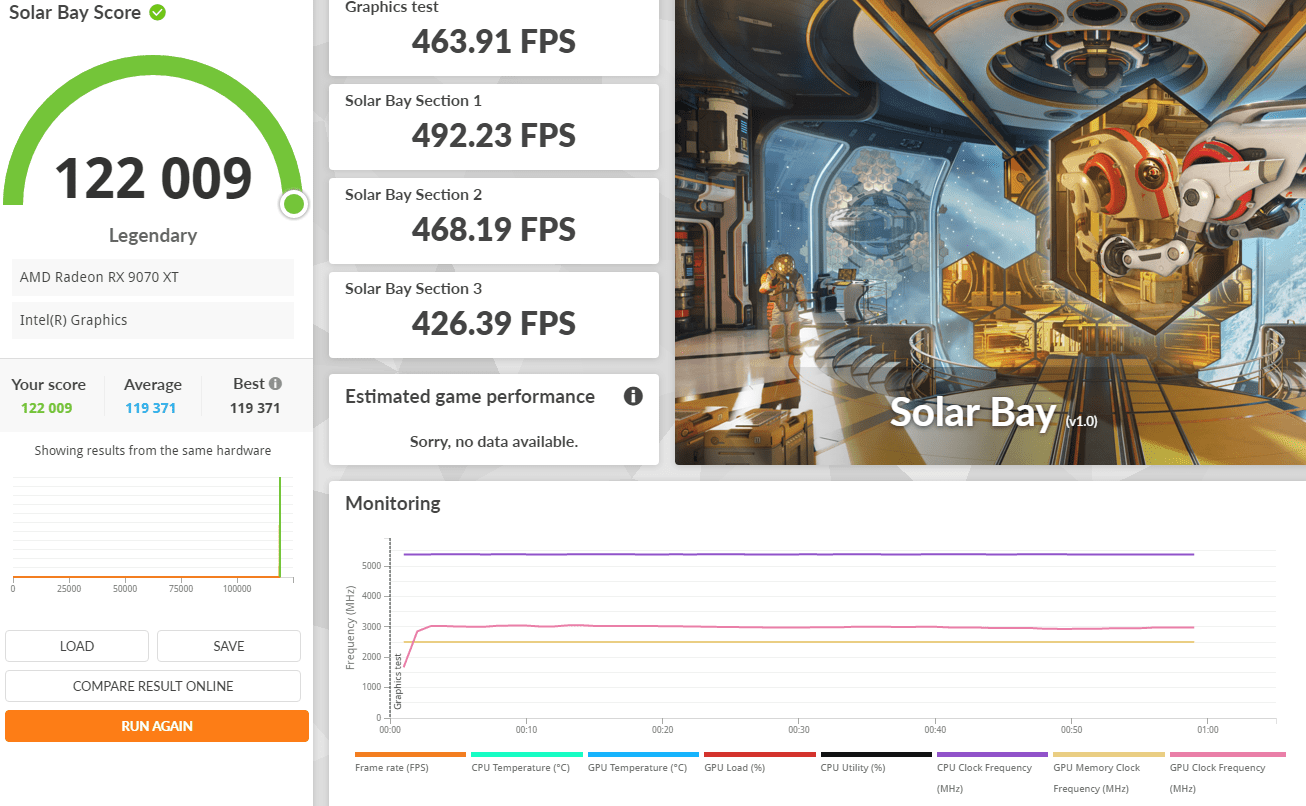The height and width of the screenshot is (806, 1306).
Task: Click the green checkmark beside Solar Bay Score
Action: [157, 13]
